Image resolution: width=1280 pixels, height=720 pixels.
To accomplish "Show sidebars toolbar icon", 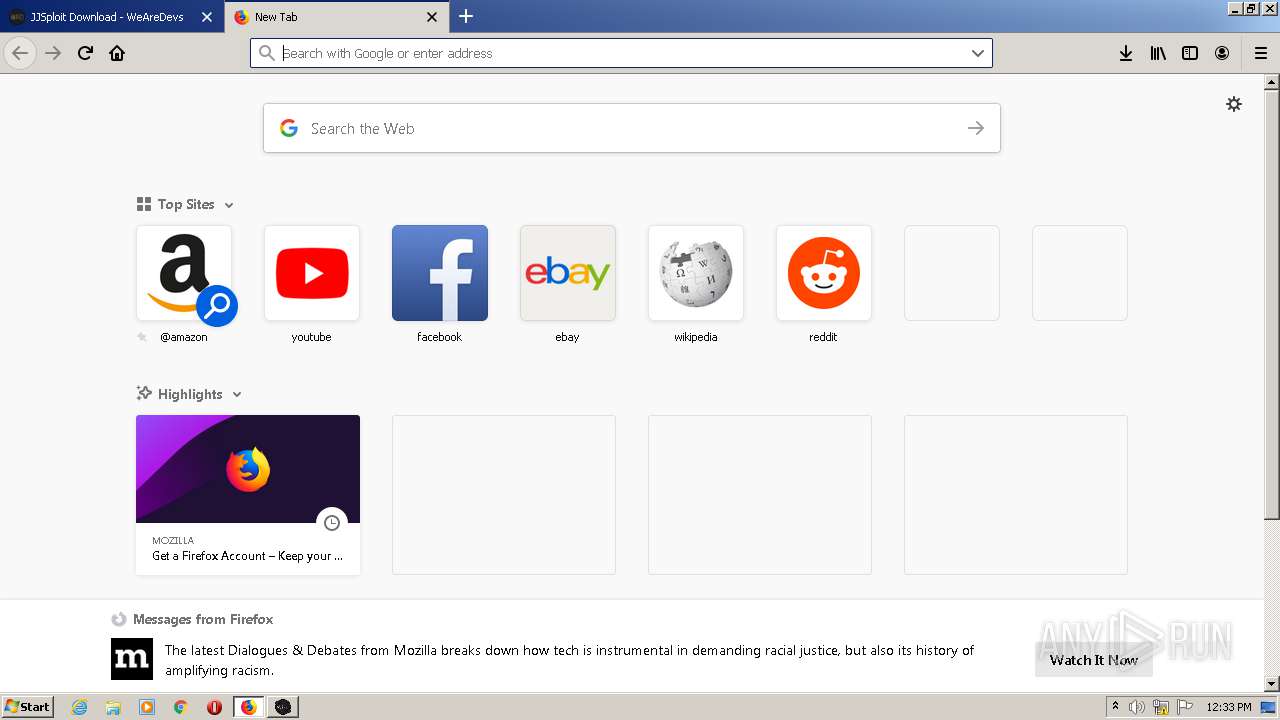I will coord(1190,53).
